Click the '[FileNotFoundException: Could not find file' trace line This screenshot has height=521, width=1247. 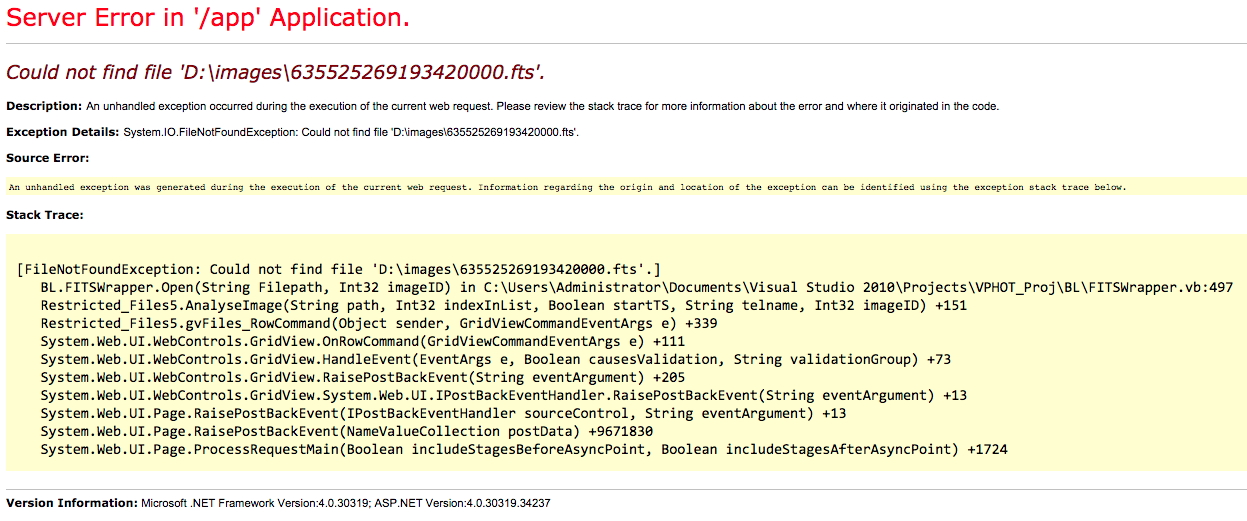pos(339,269)
